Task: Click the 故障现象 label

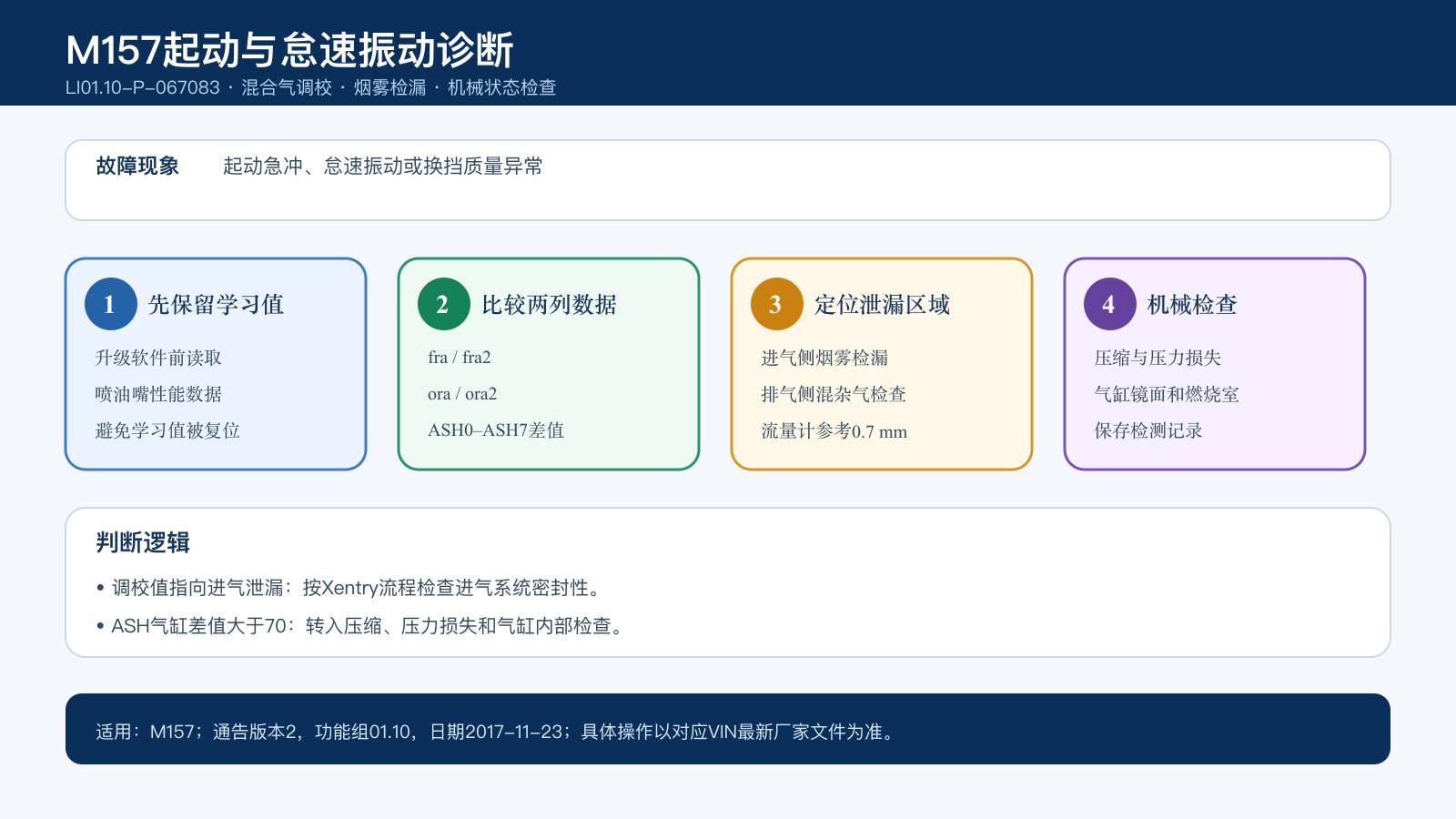Action: pos(137,166)
